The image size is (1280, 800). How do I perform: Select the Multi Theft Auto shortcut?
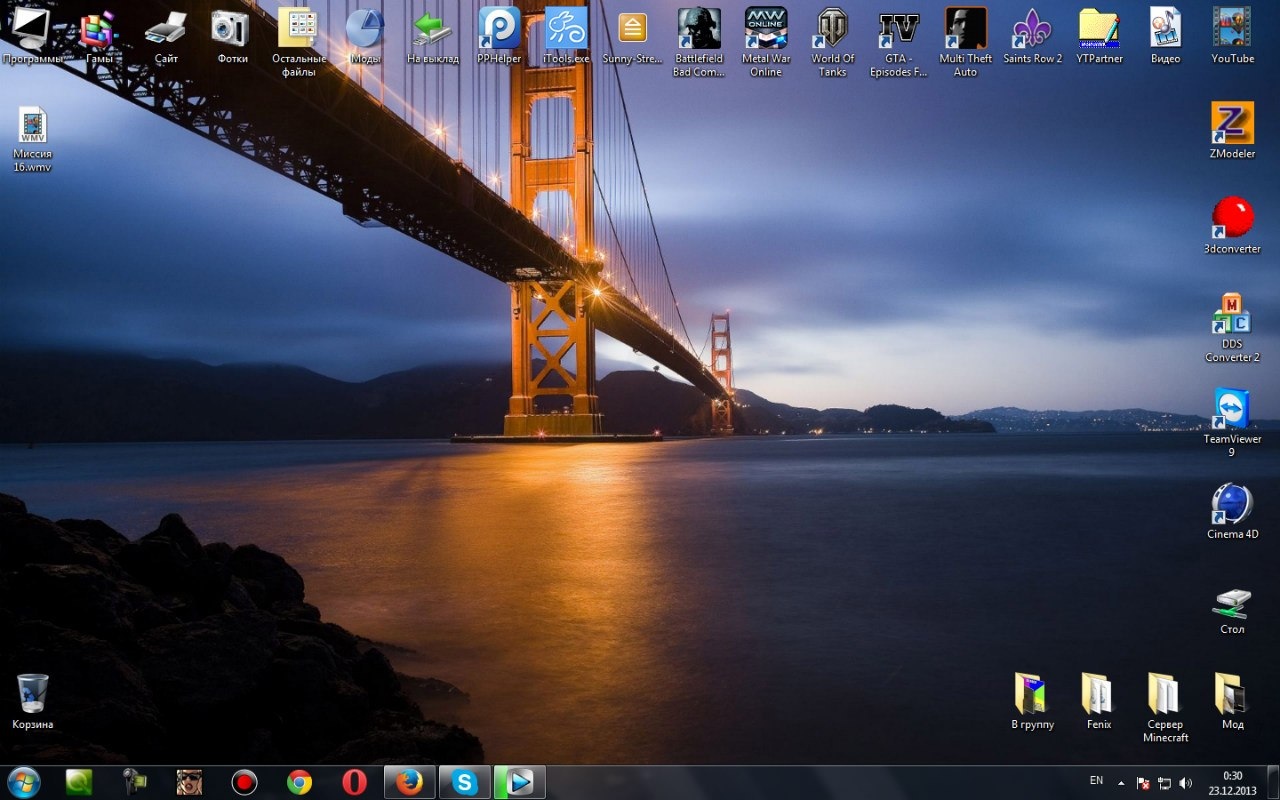[965, 29]
